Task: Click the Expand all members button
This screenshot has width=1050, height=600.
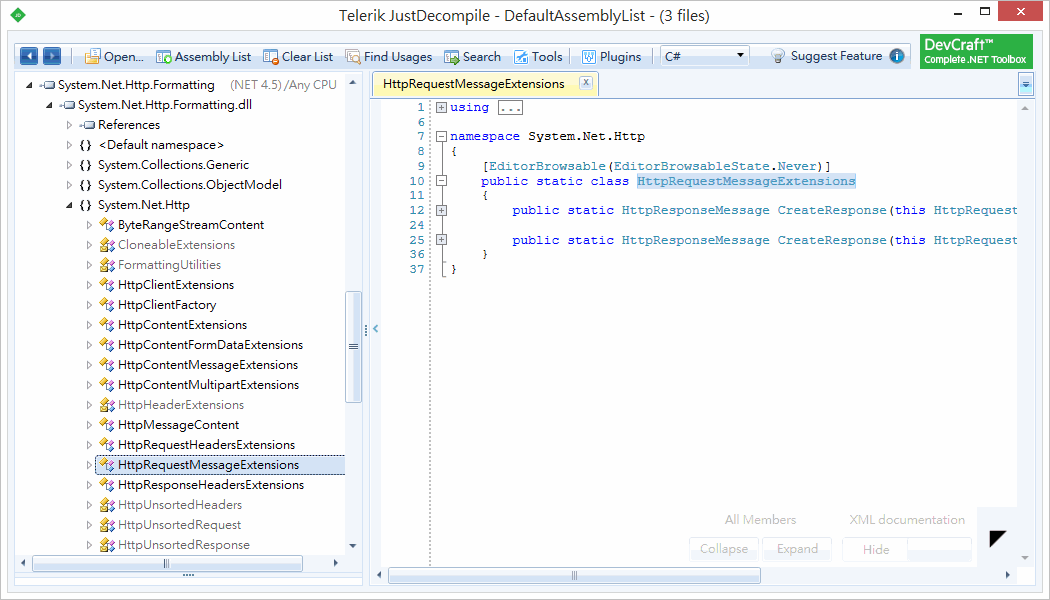Action: [797, 549]
